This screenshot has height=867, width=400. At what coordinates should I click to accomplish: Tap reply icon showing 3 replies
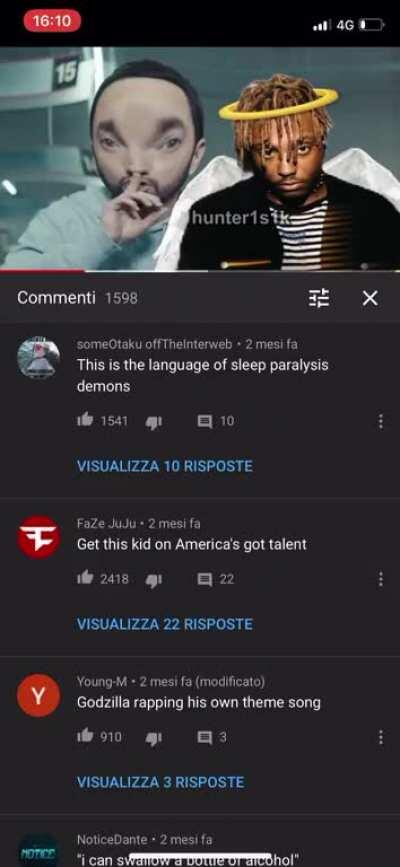[x=205, y=737]
